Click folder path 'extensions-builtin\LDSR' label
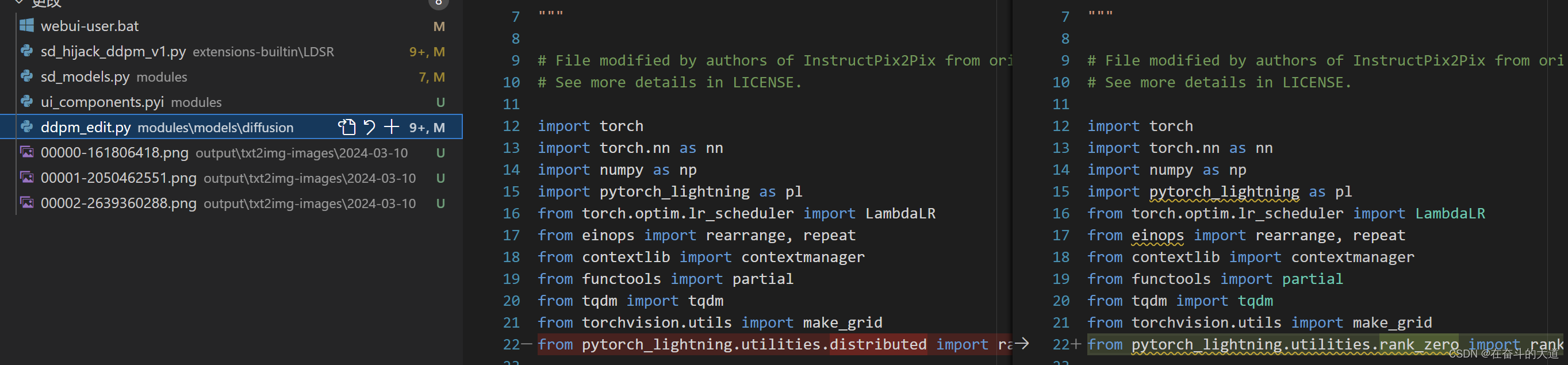This screenshot has height=365, width=1568. (263, 52)
